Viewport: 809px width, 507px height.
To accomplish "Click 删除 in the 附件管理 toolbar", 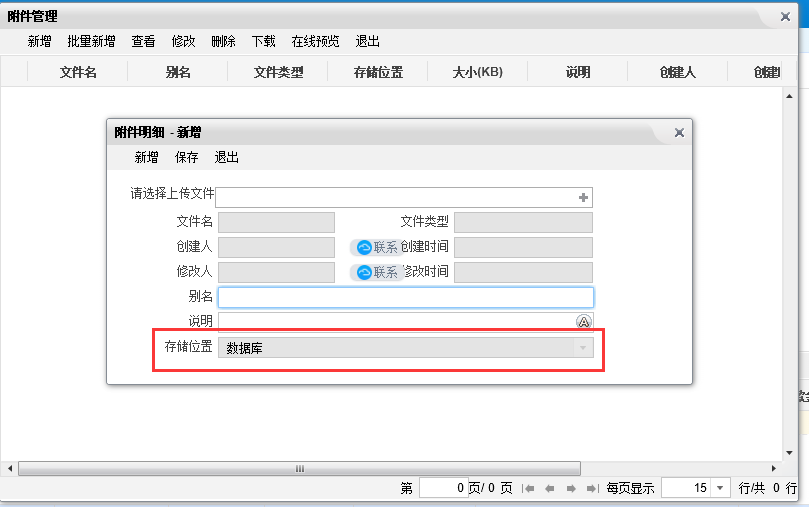I will click(x=223, y=41).
